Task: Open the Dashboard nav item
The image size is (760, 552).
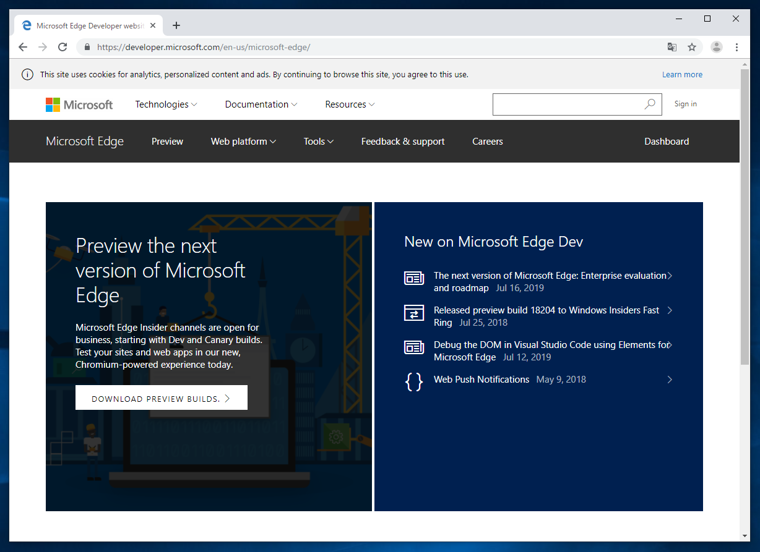Action: tap(666, 142)
